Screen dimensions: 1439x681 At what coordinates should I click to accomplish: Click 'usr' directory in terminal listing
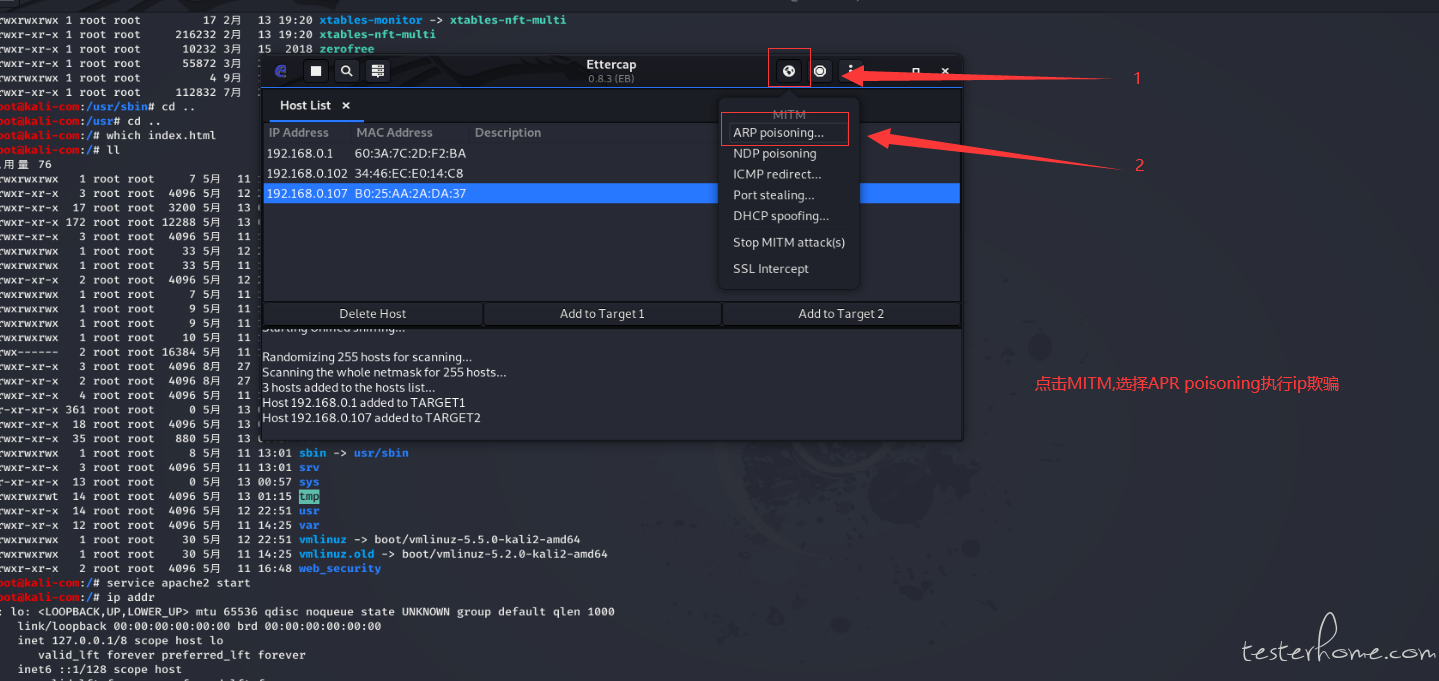tap(309, 511)
